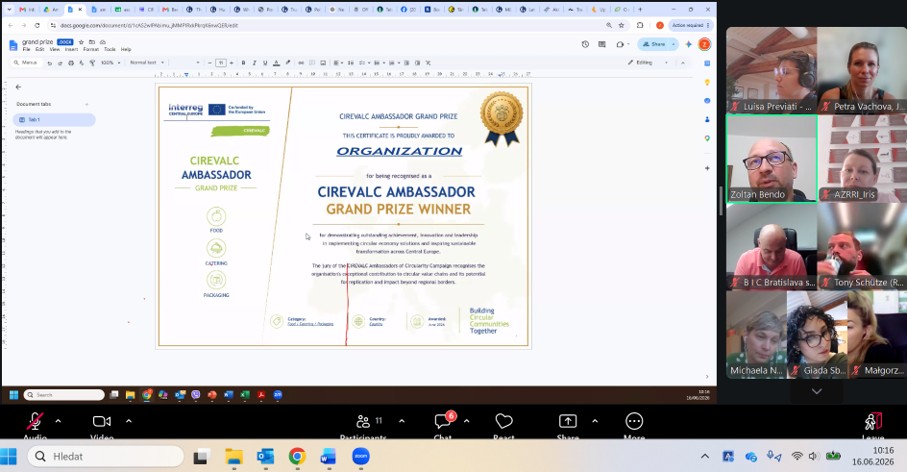Image resolution: width=907 pixels, height=472 pixels.
Task: Click the Zoom Leave meeting icon
Action: pyautogui.click(x=873, y=422)
